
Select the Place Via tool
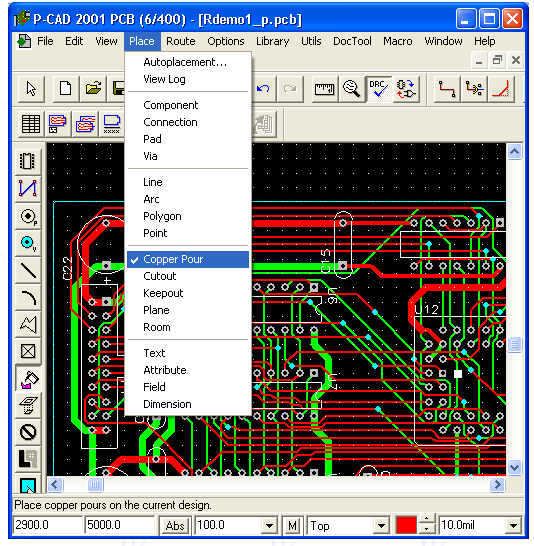(28, 243)
